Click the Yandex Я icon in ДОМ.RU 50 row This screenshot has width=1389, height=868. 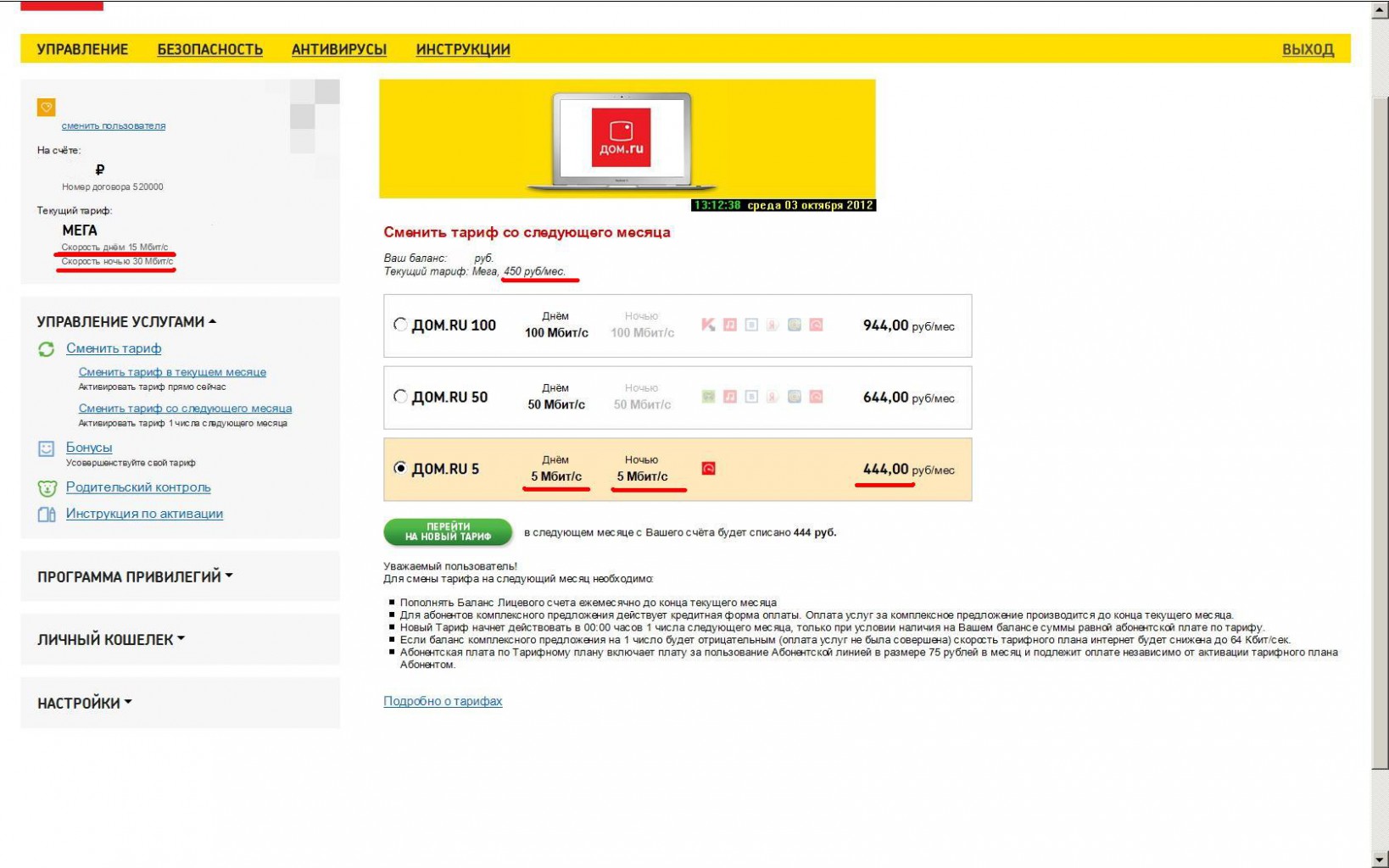click(773, 397)
